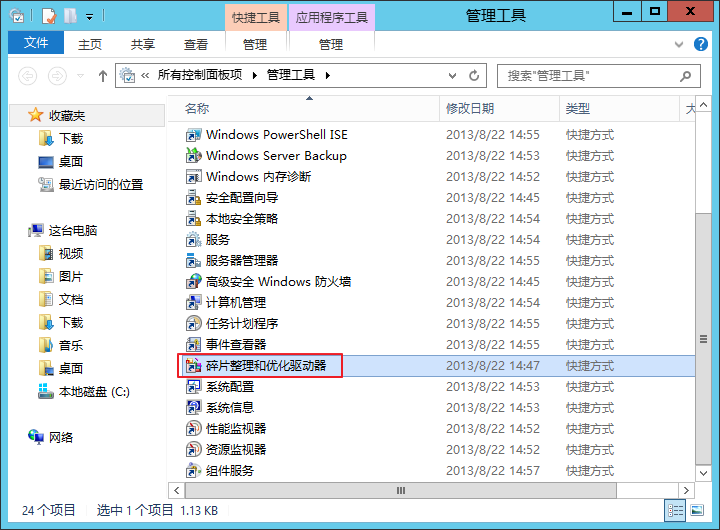This screenshot has width=720, height=530.
Task: Open the address bar history dropdown
Action: (452, 76)
